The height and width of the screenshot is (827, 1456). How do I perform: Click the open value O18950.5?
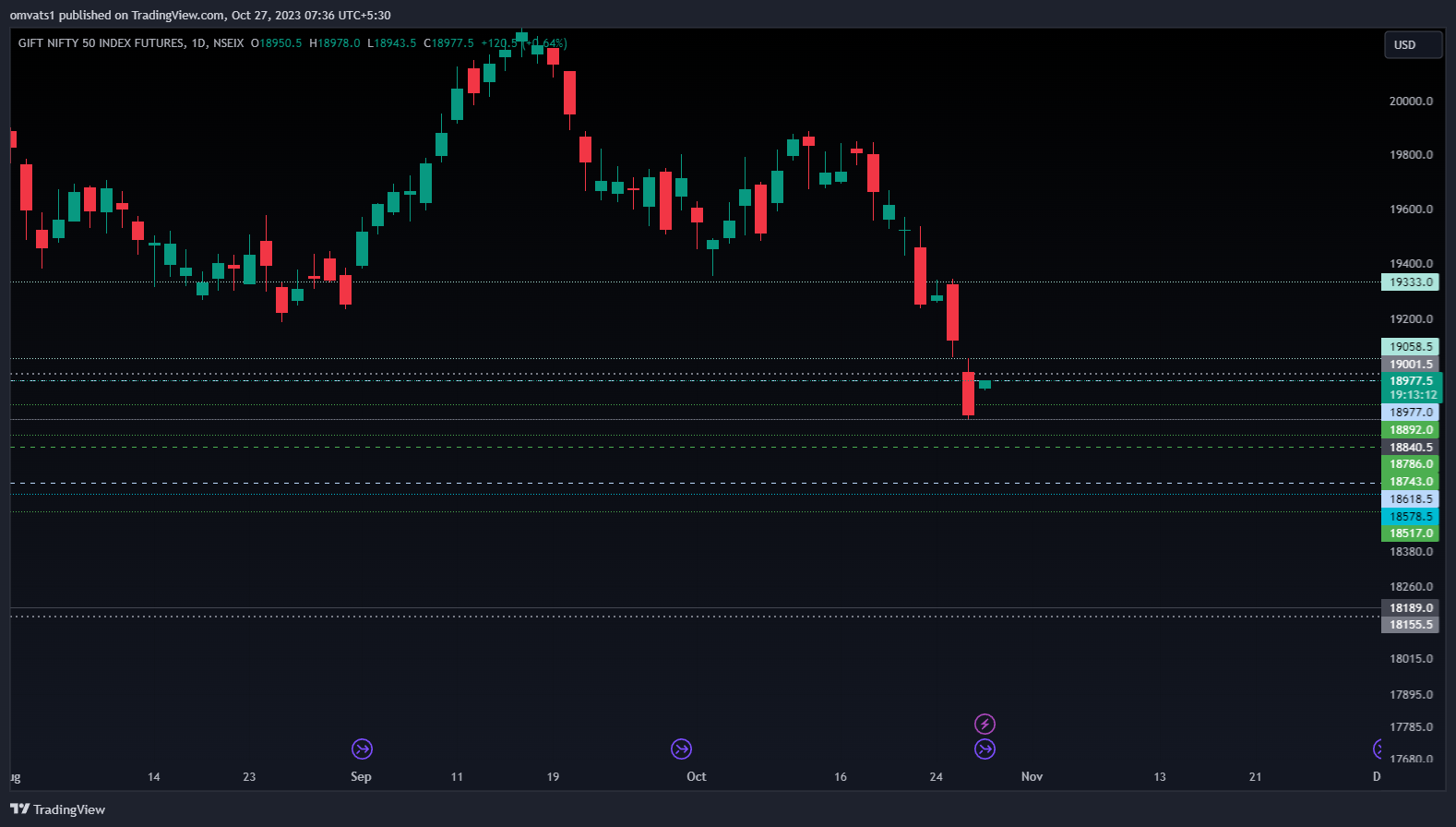pyautogui.click(x=277, y=43)
